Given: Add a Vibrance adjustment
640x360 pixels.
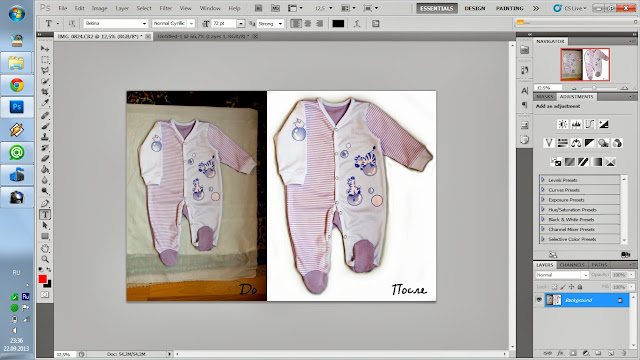Looking at the screenshot, I should tap(549, 143).
